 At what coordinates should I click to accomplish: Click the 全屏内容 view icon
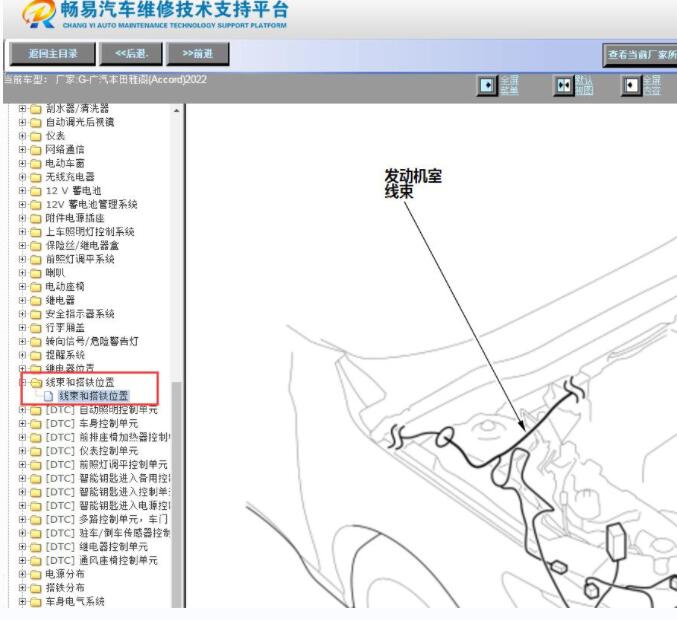(x=631, y=85)
